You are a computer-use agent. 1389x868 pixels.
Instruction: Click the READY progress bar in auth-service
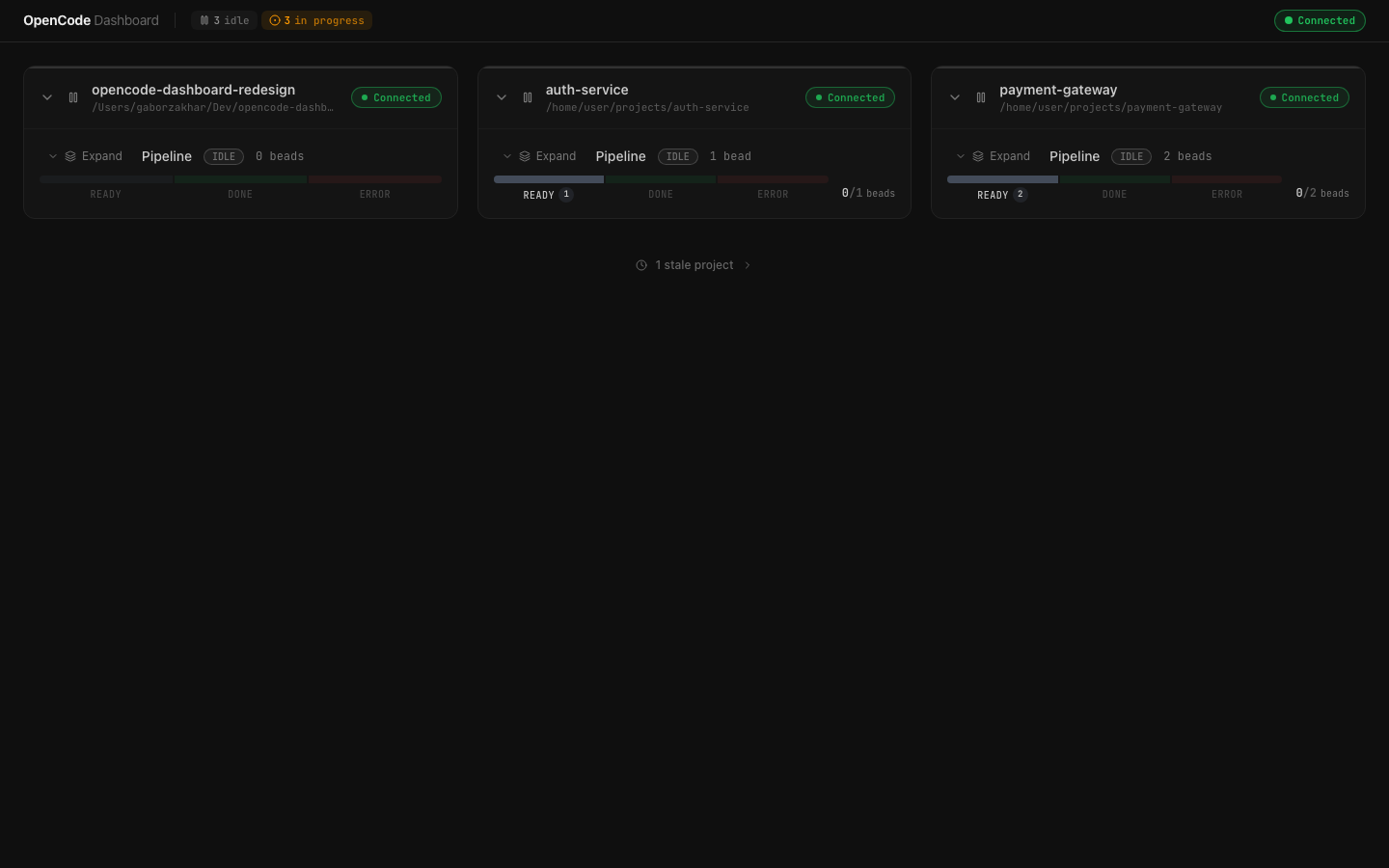[549, 179]
